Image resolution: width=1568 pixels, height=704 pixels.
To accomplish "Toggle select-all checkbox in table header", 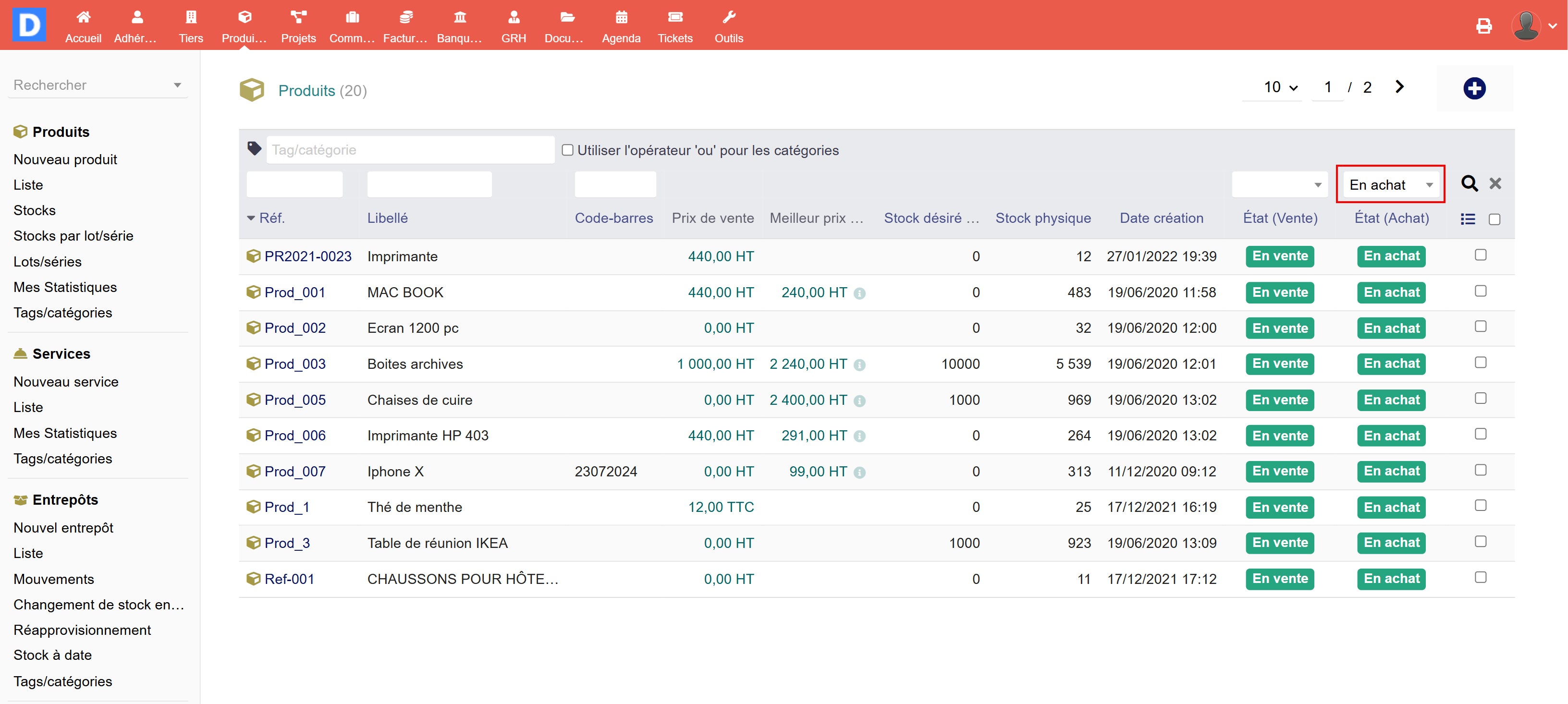I will tap(1494, 219).
